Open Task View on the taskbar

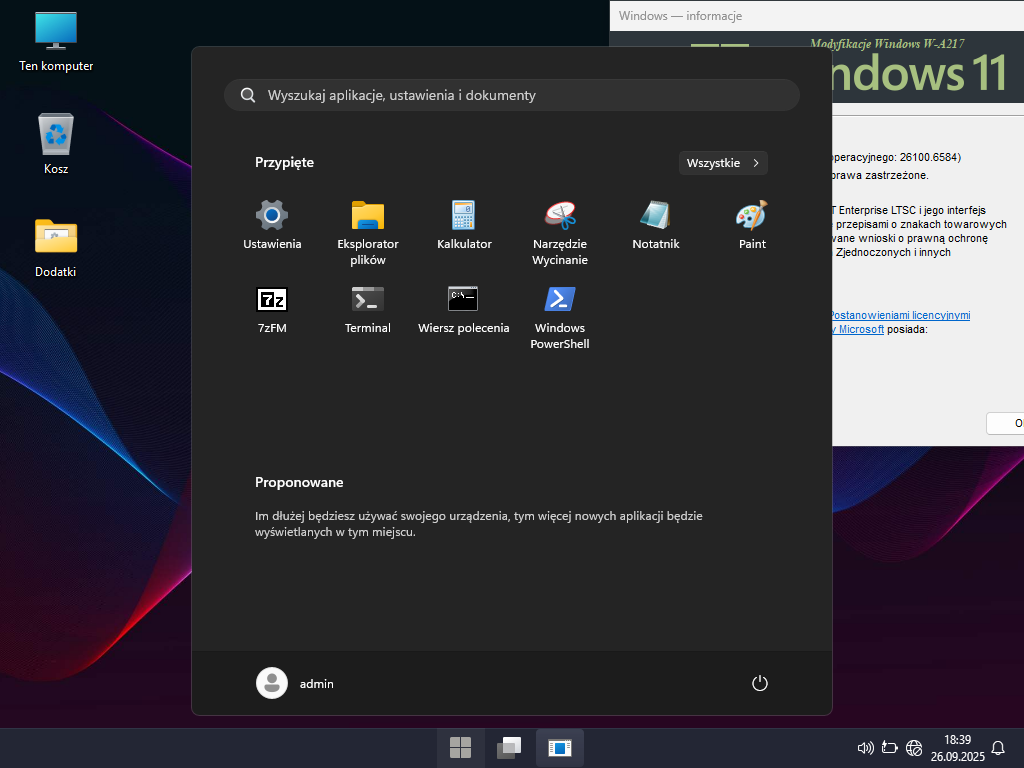[x=509, y=747]
